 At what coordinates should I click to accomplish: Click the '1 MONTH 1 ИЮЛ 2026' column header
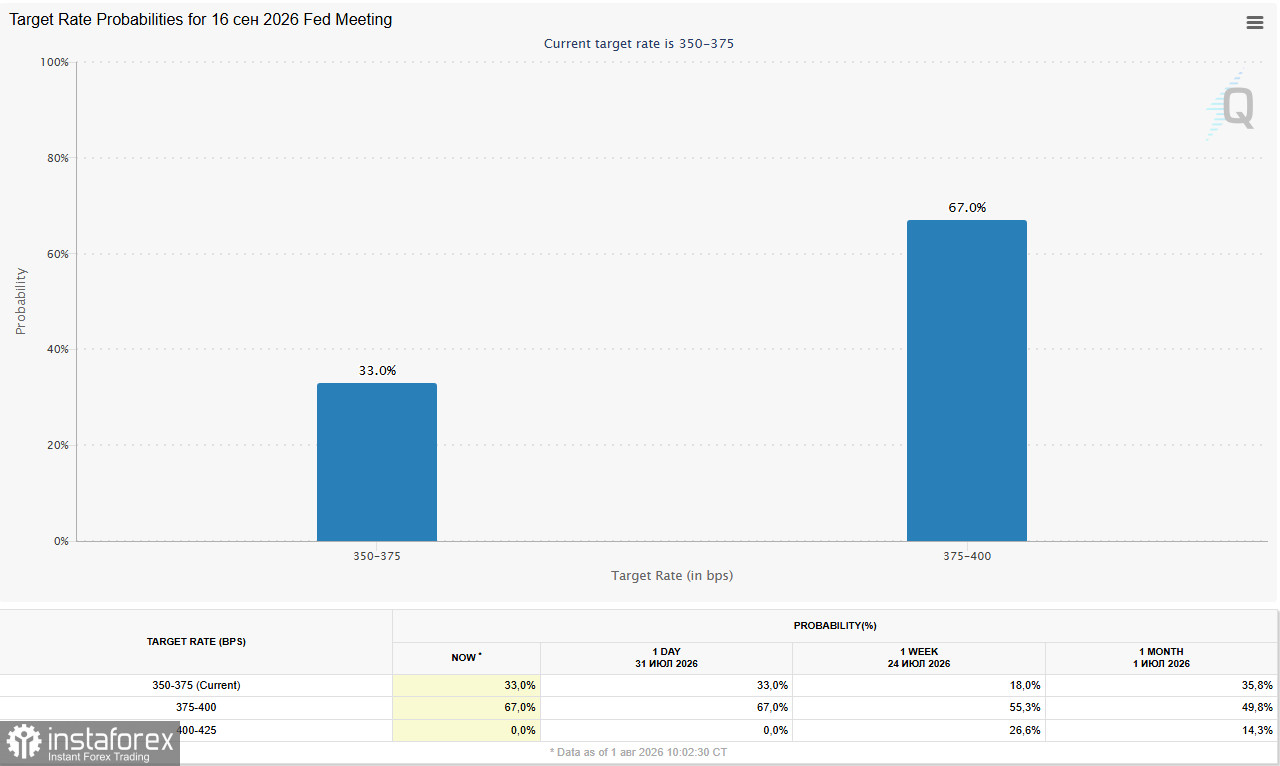click(1162, 658)
